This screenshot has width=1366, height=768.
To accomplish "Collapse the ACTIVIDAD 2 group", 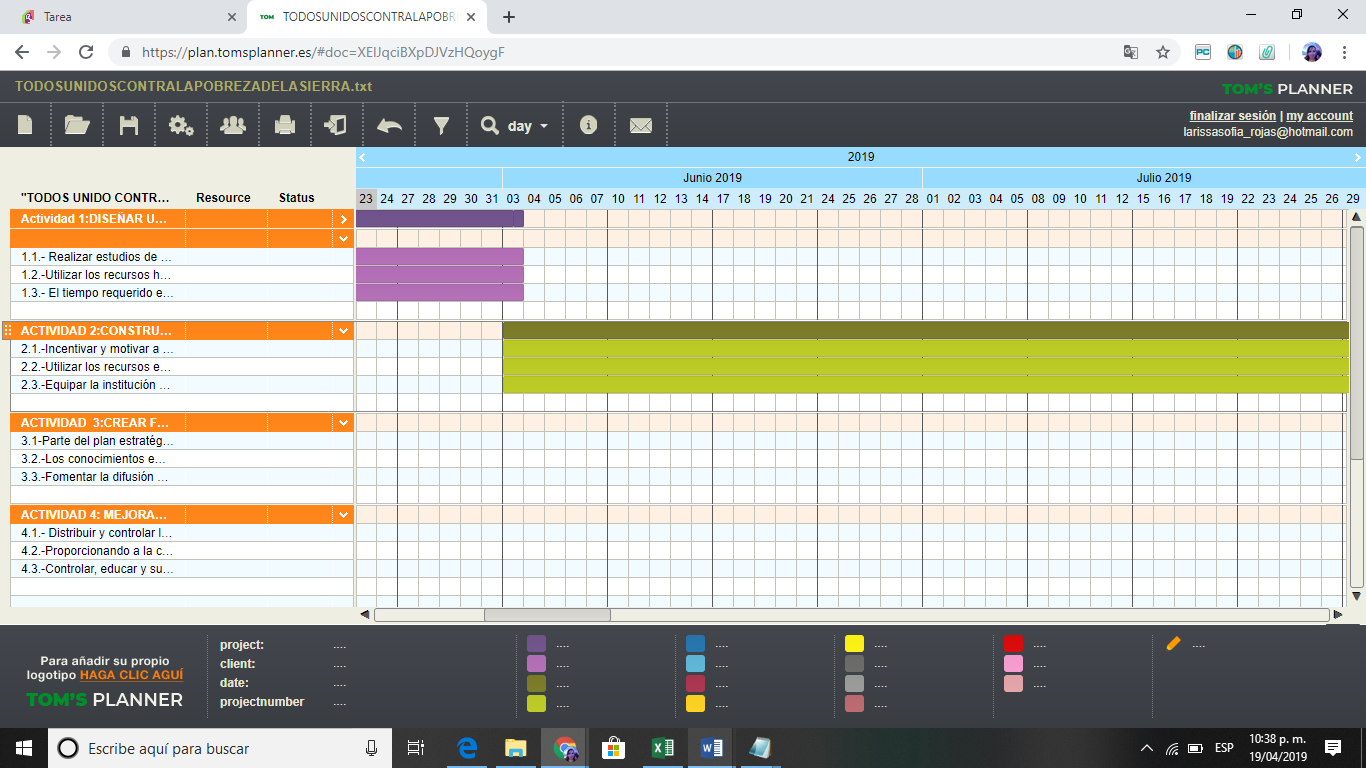I will (344, 331).
